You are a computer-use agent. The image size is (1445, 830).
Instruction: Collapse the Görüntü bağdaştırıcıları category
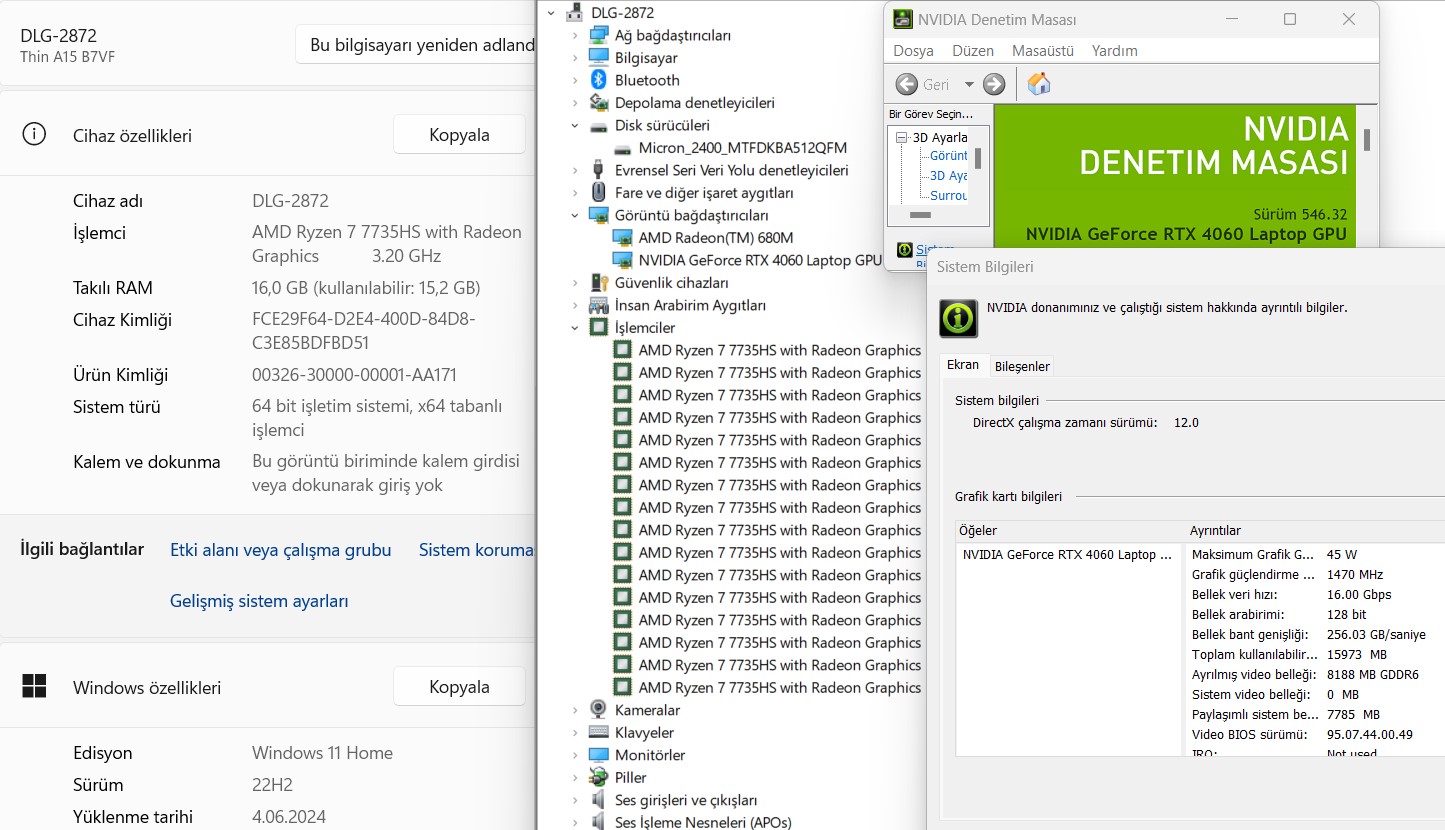point(575,215)
